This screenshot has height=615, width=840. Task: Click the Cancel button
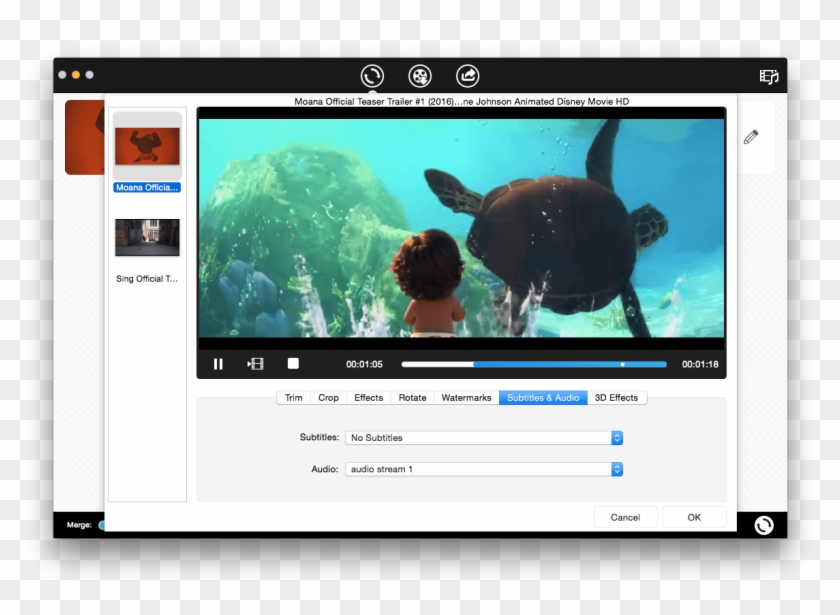[x=625, y=518]
